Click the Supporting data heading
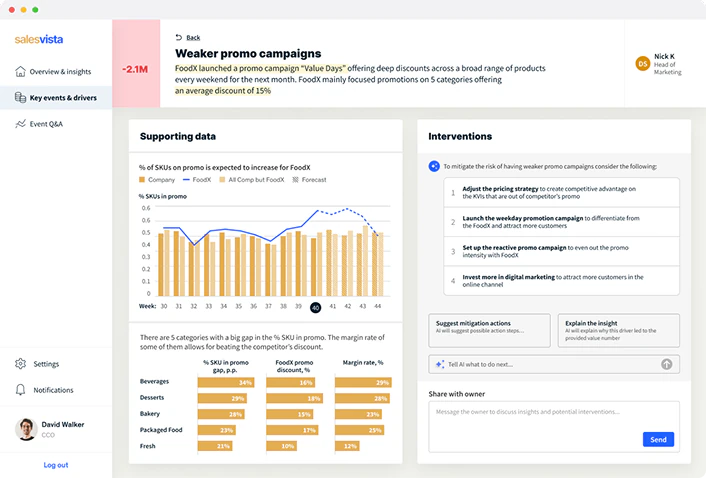706x478 pixels. coord(178,136)
